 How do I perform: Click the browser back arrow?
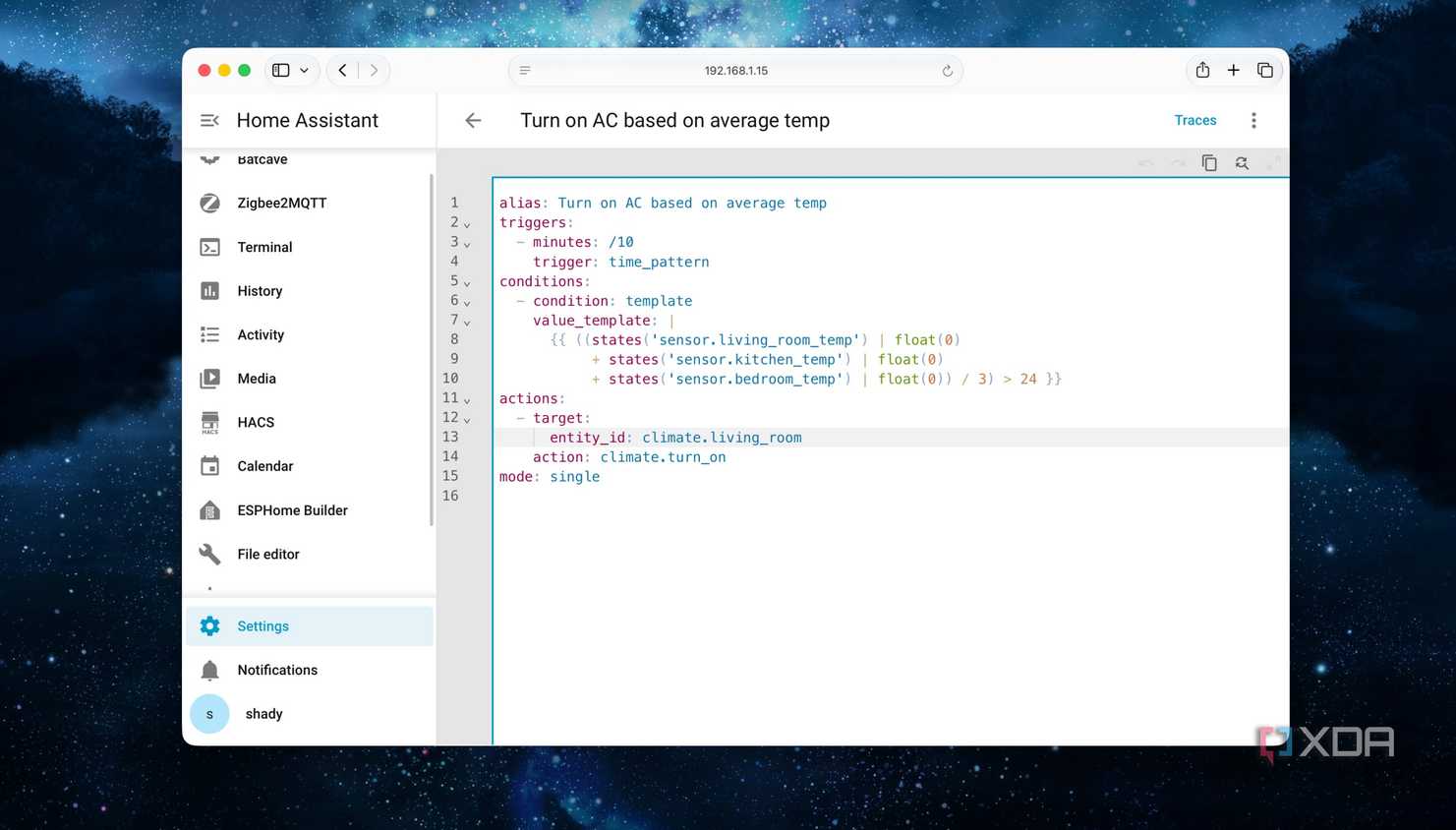coord(342,71)
